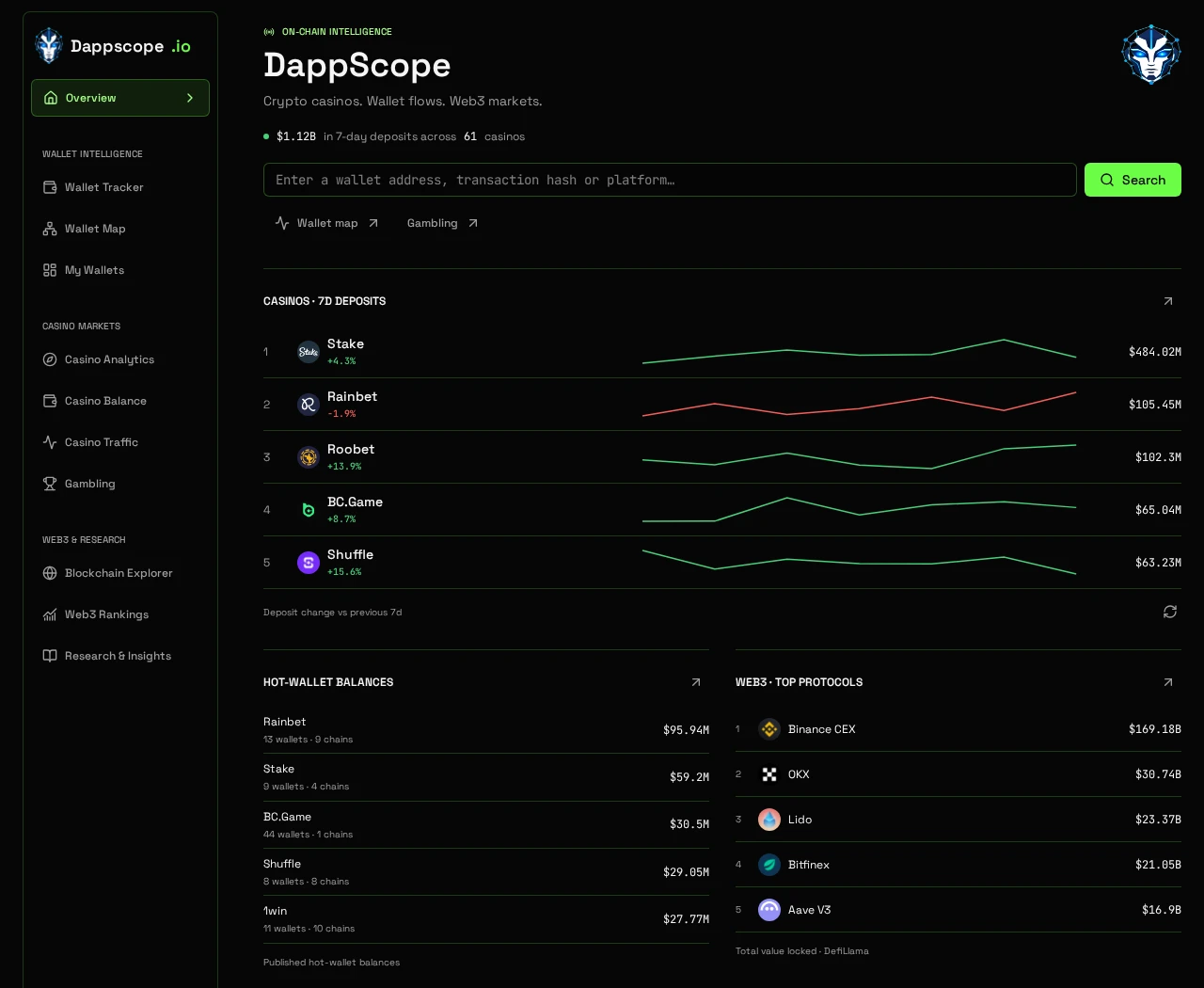Select Gambling in the sidebar menu
This screenshot has width=1204, height=988.
click(120, 484)
